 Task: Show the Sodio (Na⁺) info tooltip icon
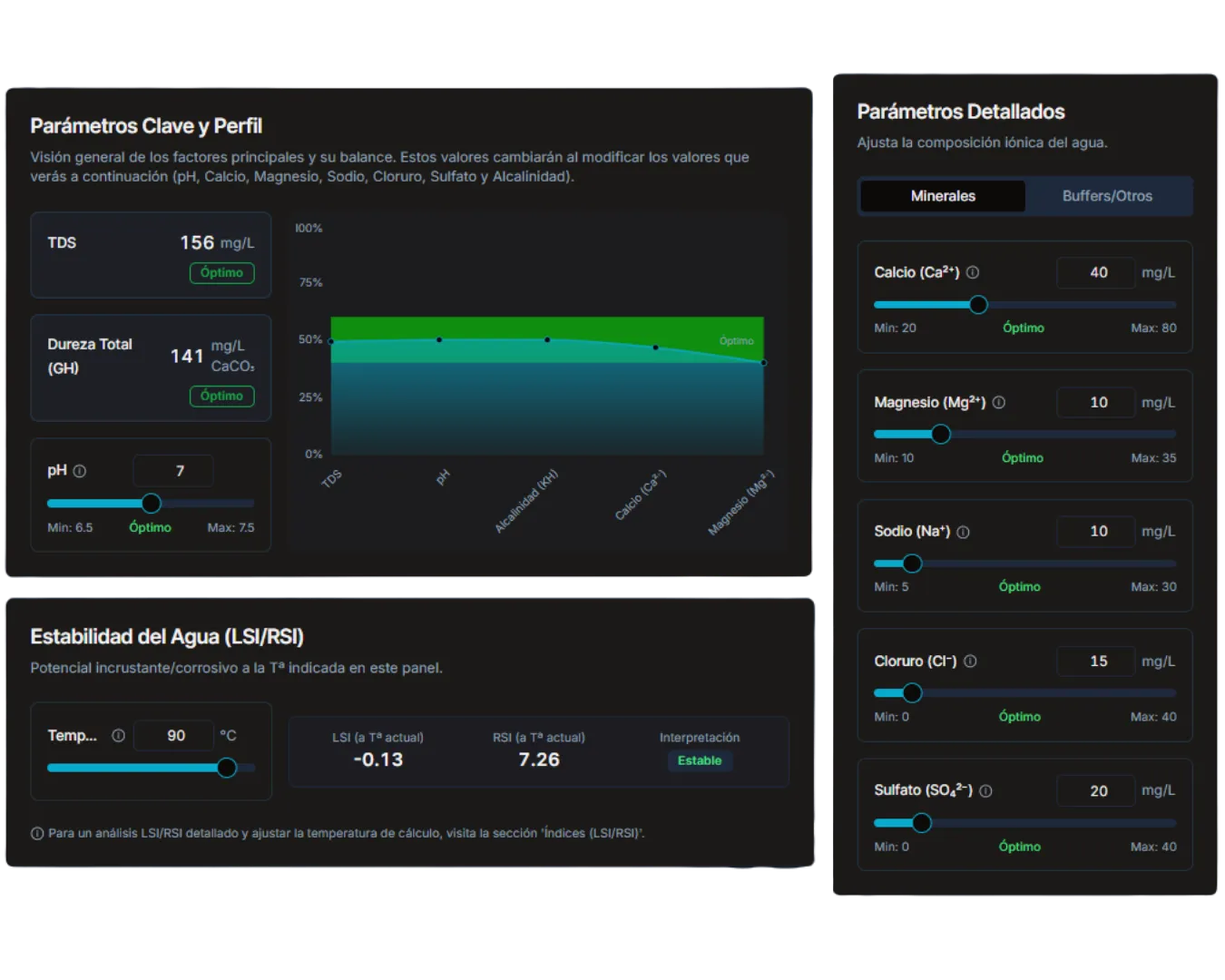pos(964,532)
